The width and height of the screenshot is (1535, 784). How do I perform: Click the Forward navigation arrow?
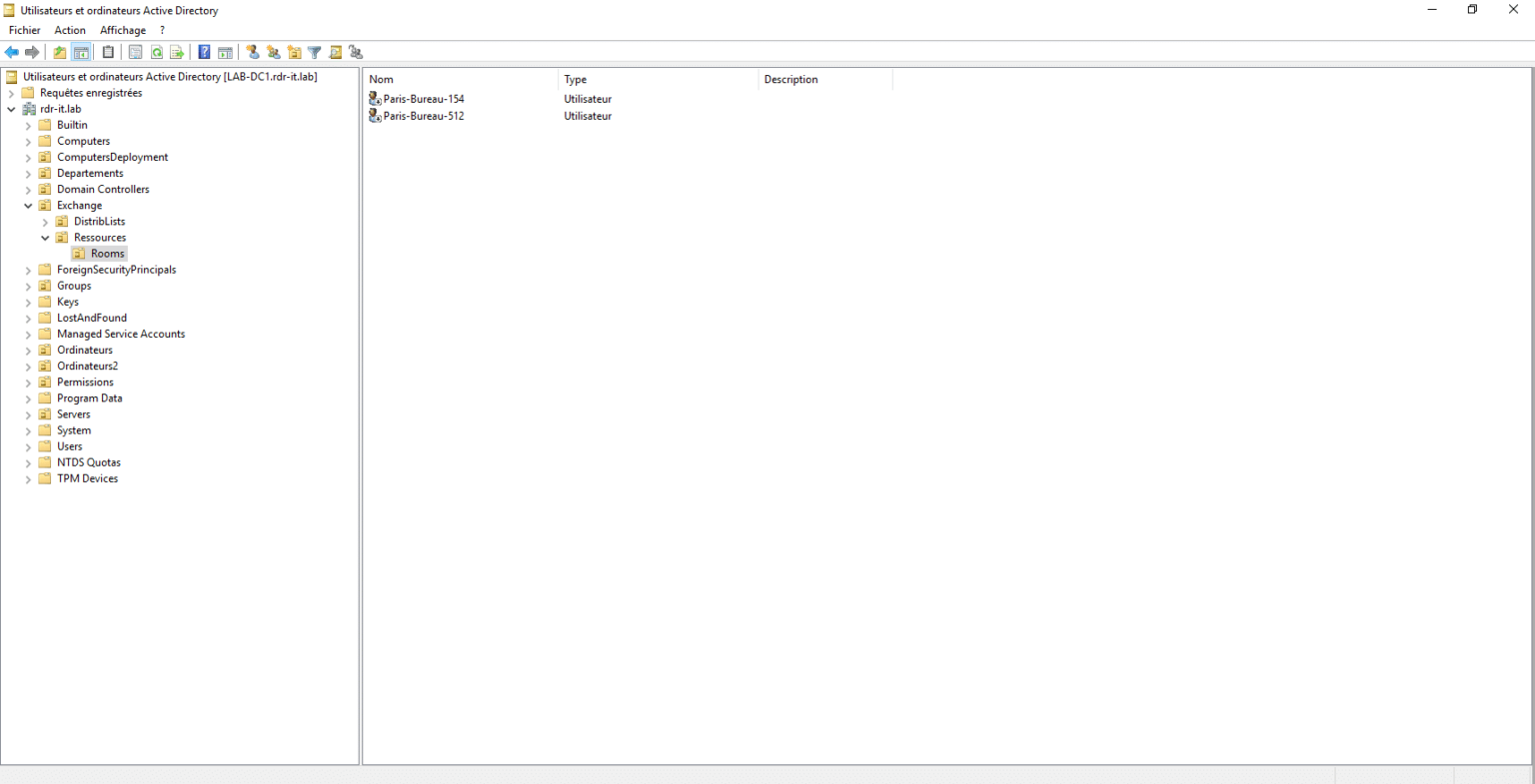pos(32,52)
